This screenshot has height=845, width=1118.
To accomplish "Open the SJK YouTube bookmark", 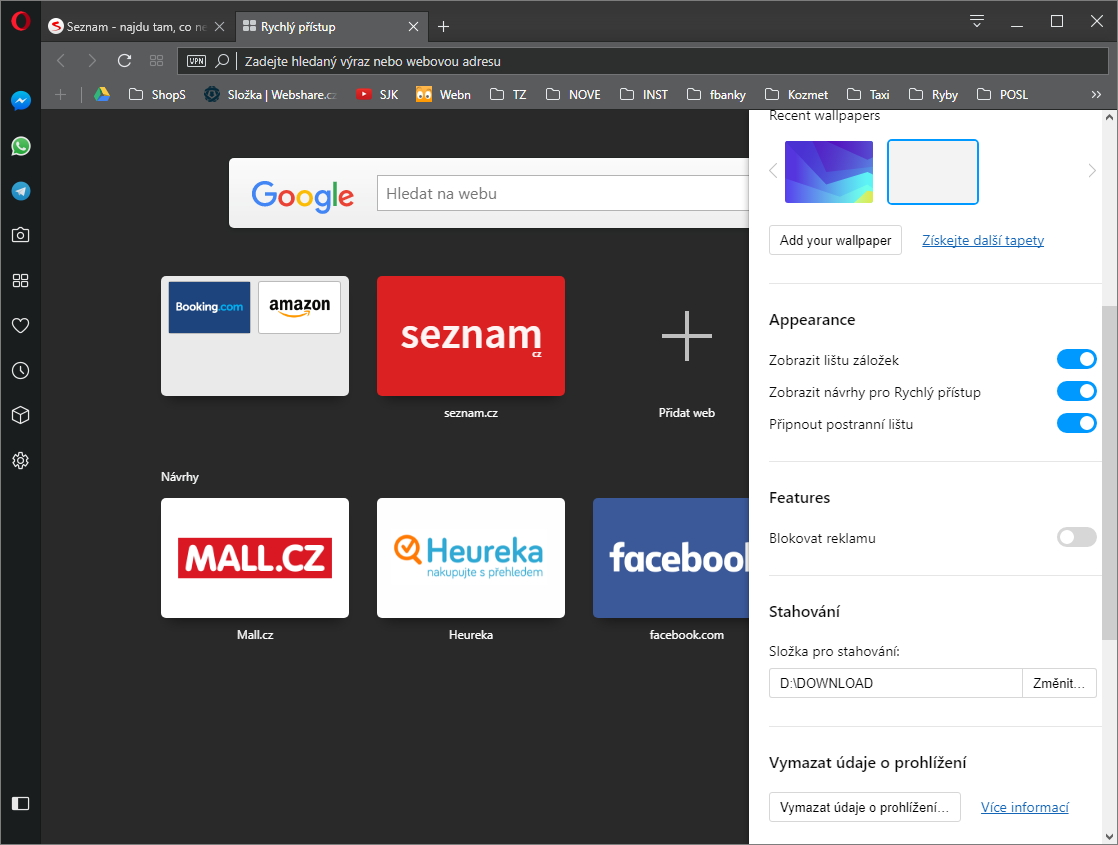I will click(377, 94).
